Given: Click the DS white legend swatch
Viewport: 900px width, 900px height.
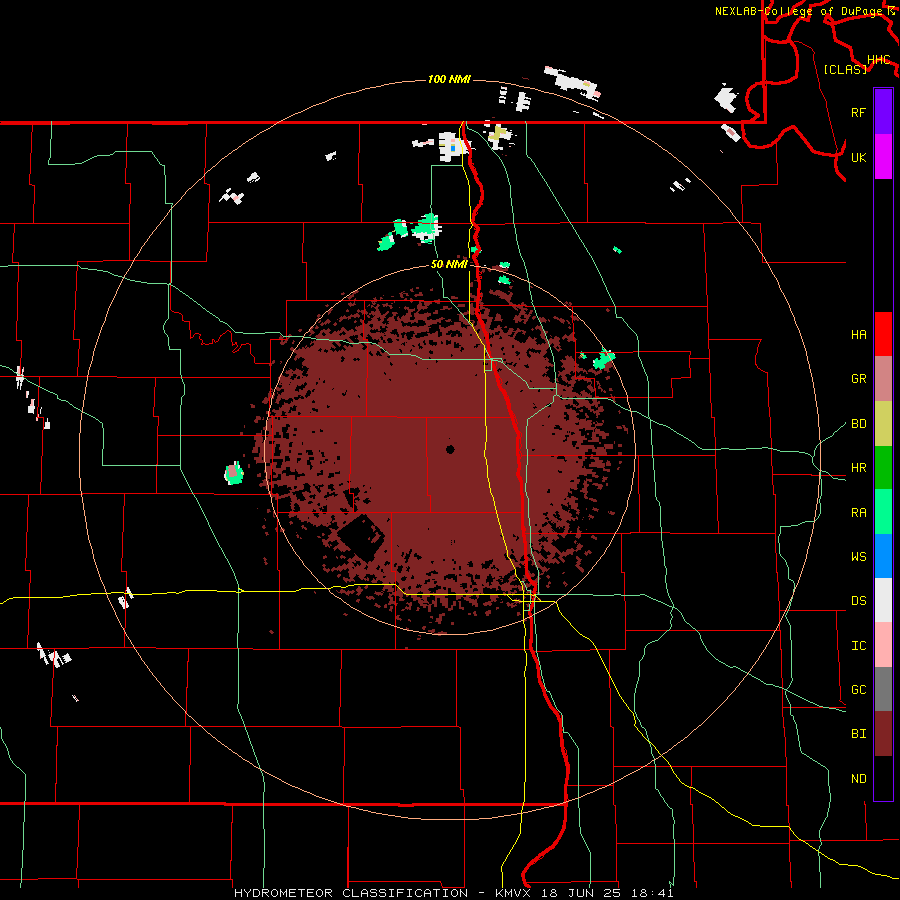Looking at the screenshot, I should tap(883, 600).
